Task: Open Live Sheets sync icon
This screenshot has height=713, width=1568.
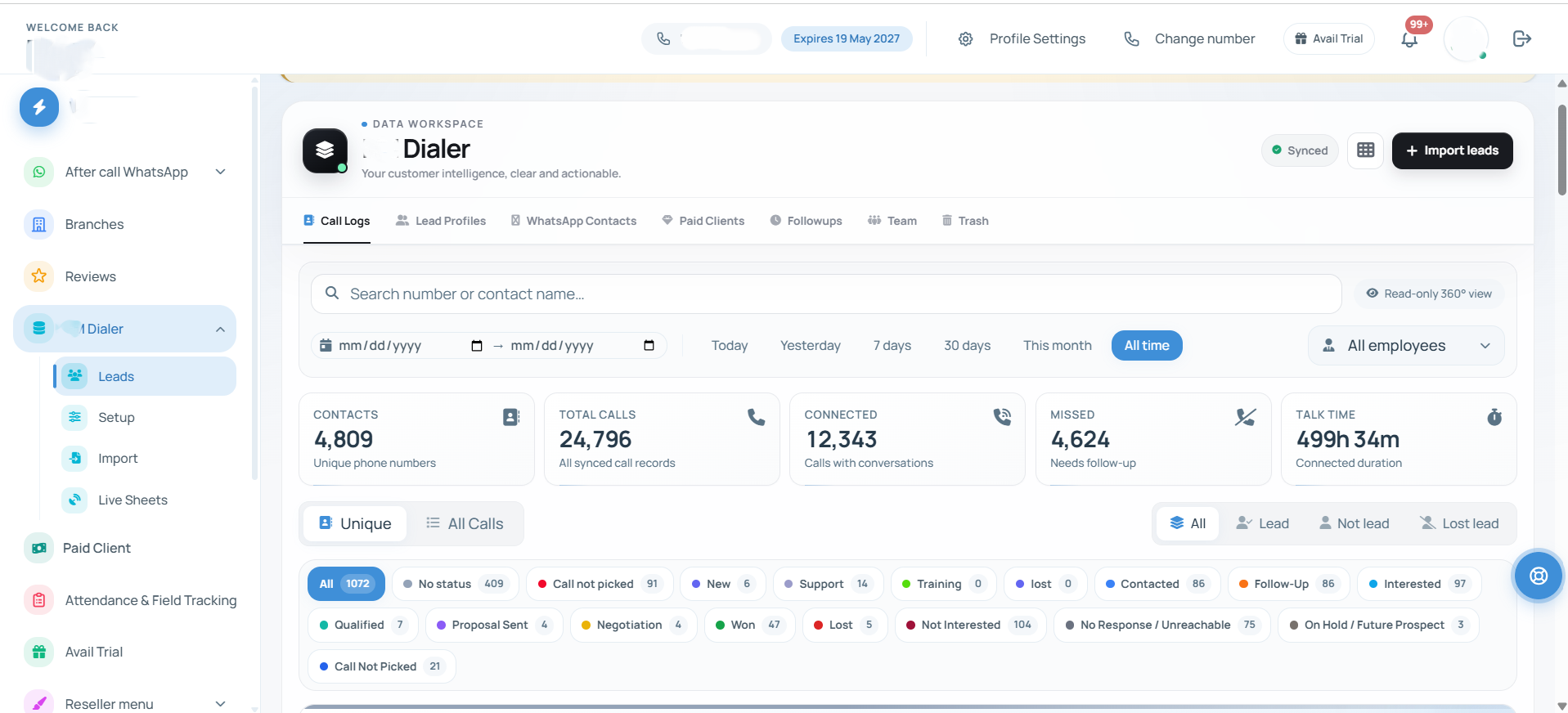Action: tap(74, 500)
